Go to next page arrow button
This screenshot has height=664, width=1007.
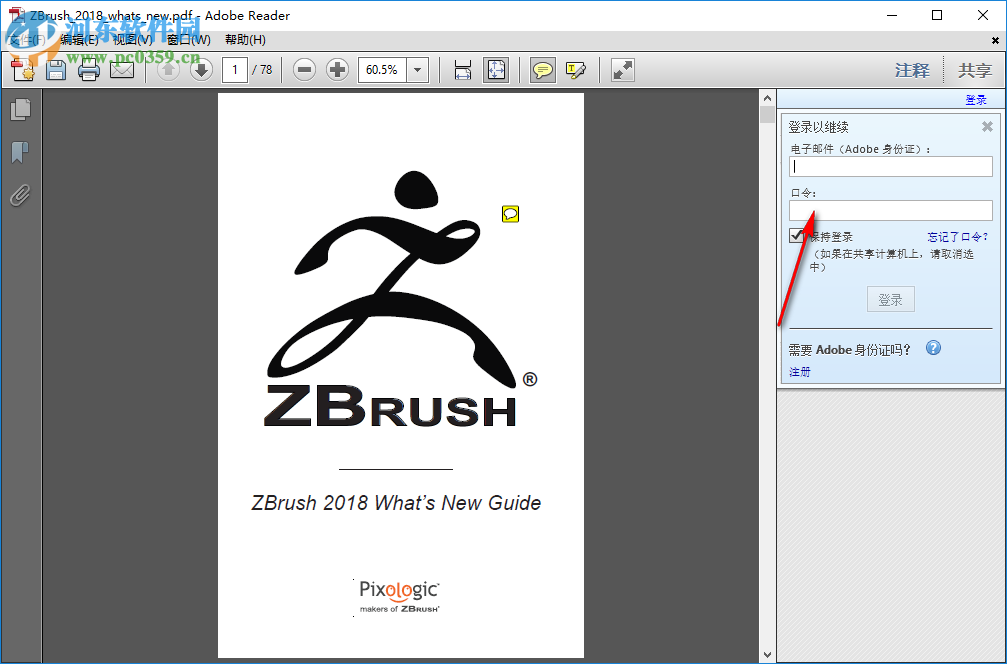(201, 69)
